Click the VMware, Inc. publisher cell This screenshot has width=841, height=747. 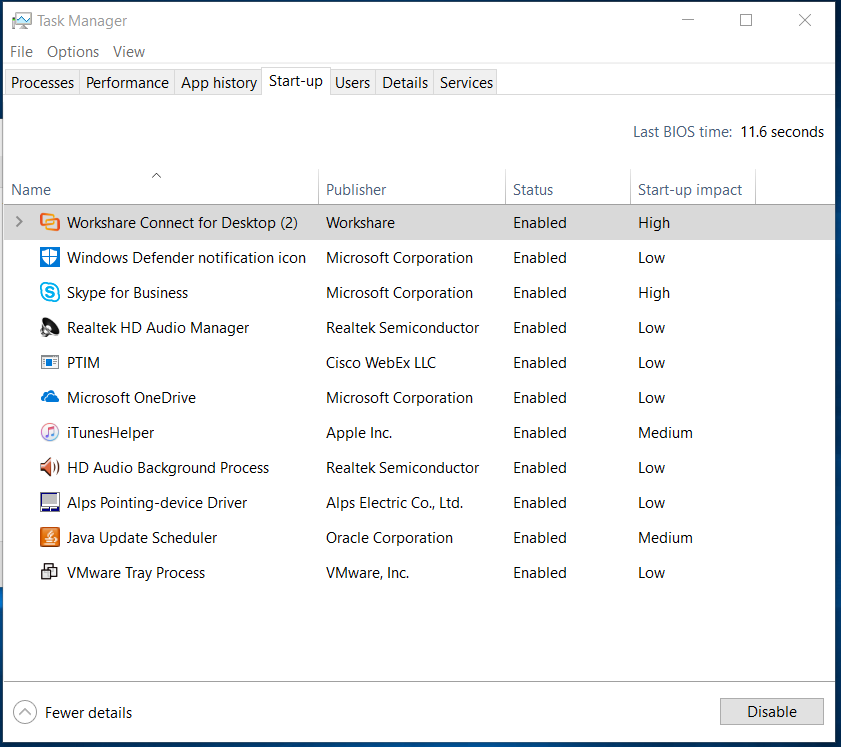[367, 572]
